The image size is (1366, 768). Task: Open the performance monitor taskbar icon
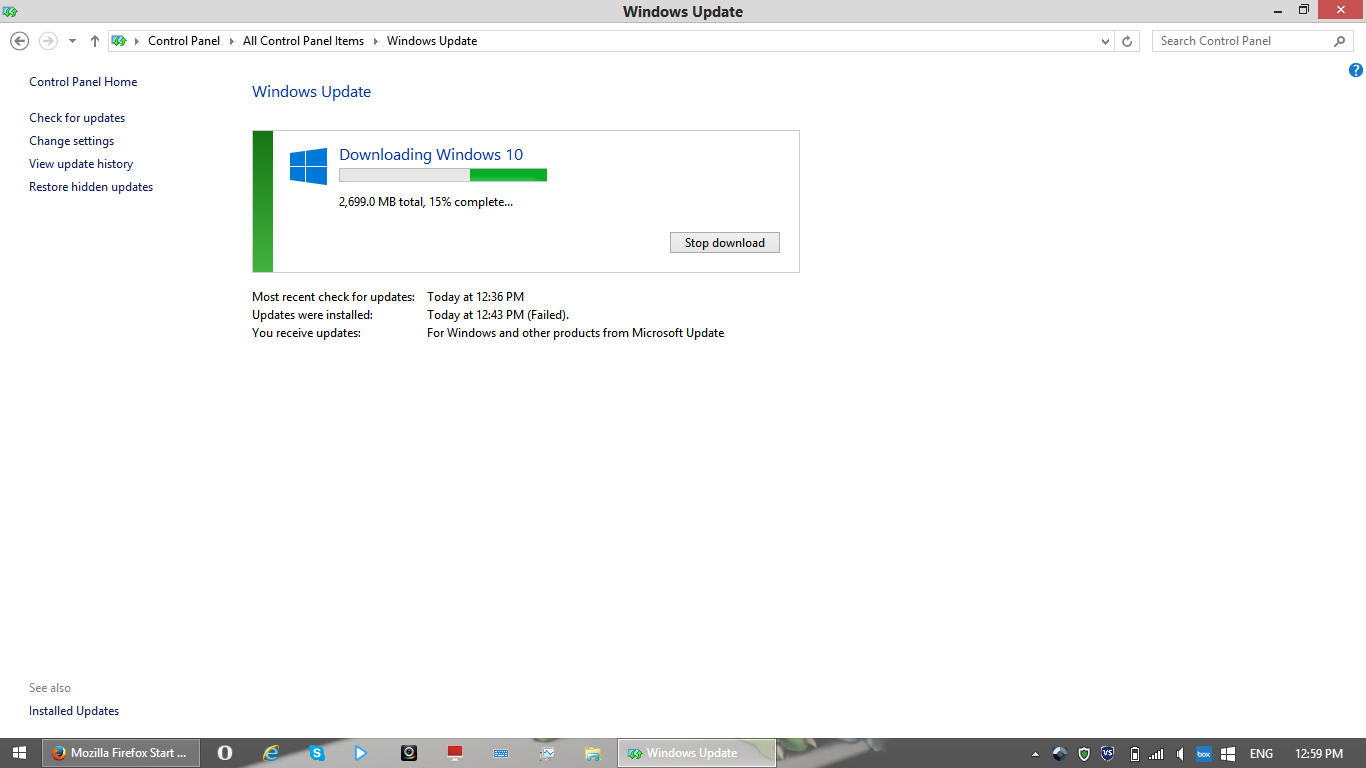tap(547, 753)
